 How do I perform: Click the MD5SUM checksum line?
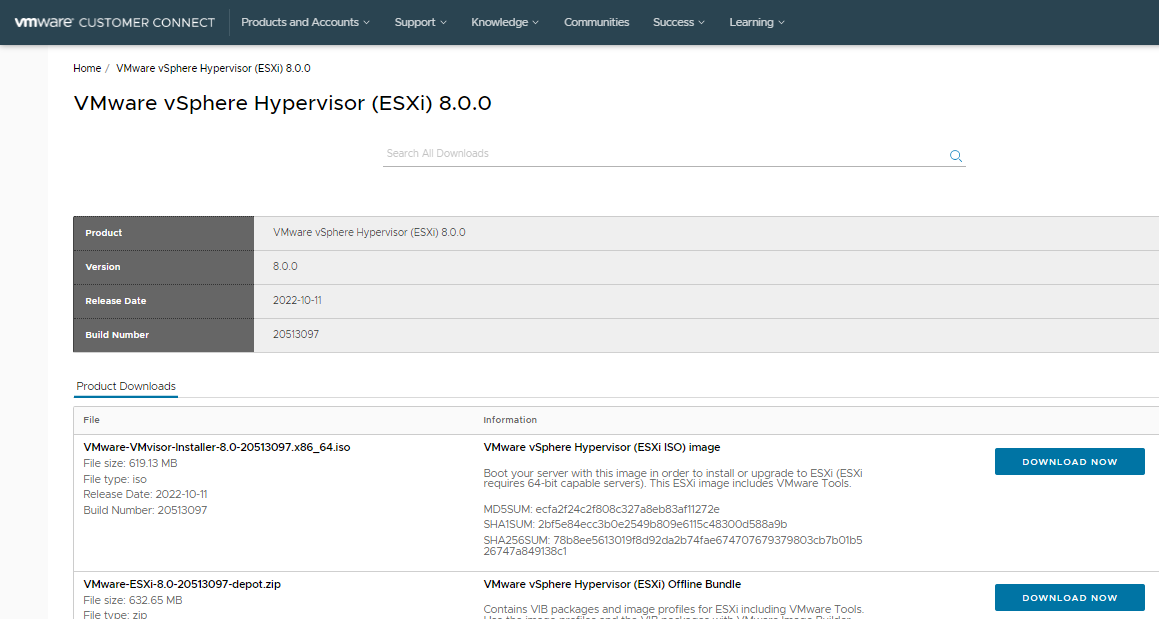tap(601, 509)
